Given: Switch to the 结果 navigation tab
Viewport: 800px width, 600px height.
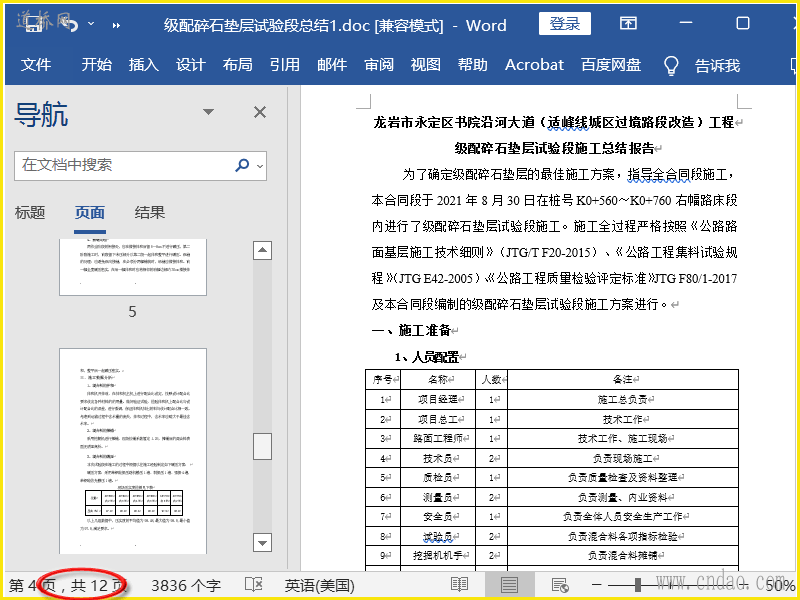Looking at the screenshot, I should click(x=149, y=212).
